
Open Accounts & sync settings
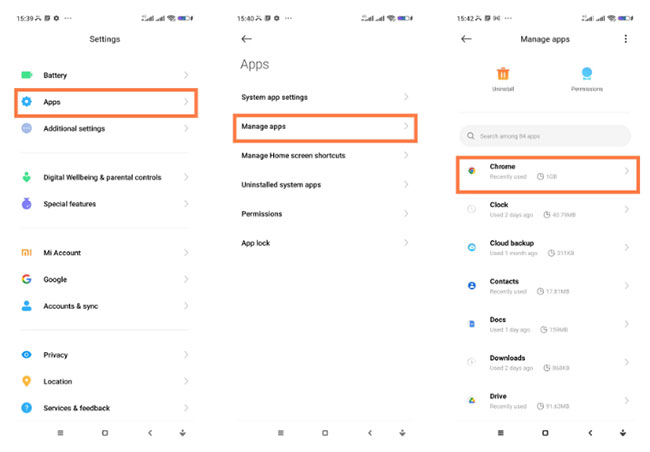(106, 306)
